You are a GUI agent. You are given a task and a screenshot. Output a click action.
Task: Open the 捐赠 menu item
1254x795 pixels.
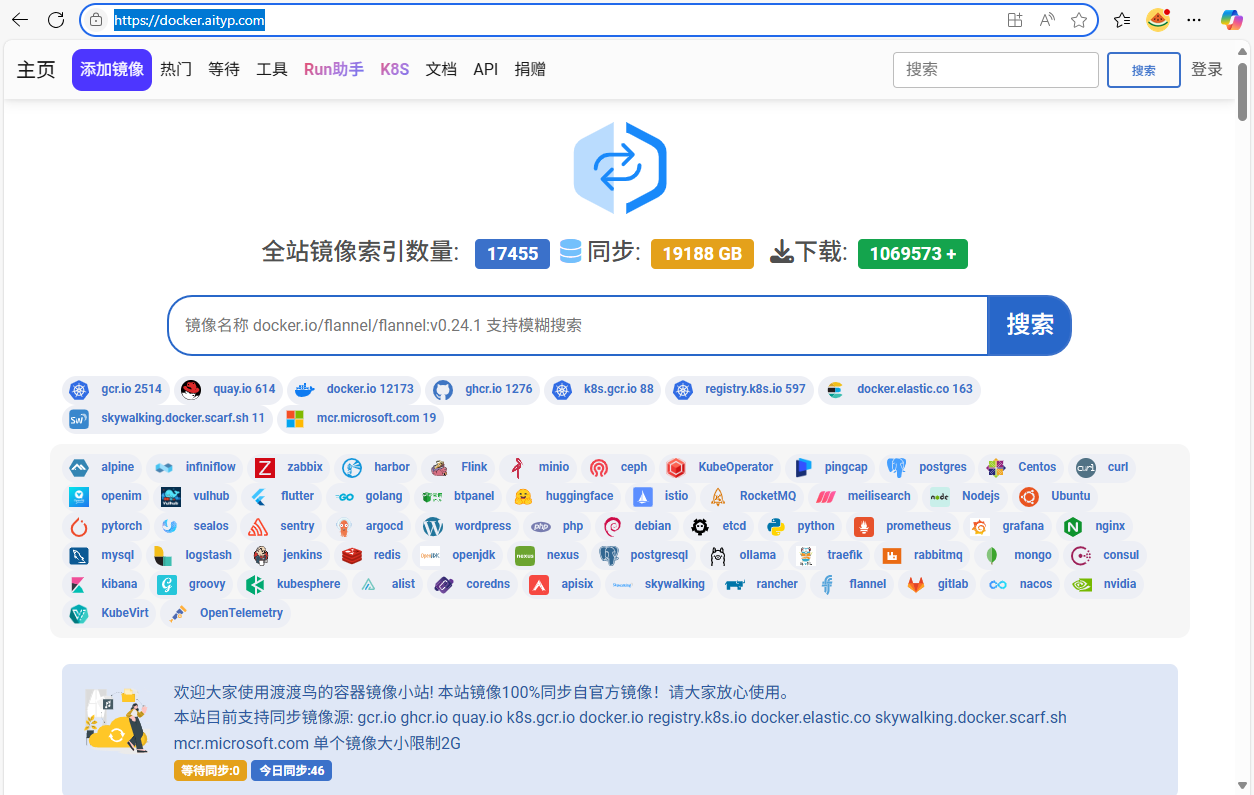(x=530, y=69)
